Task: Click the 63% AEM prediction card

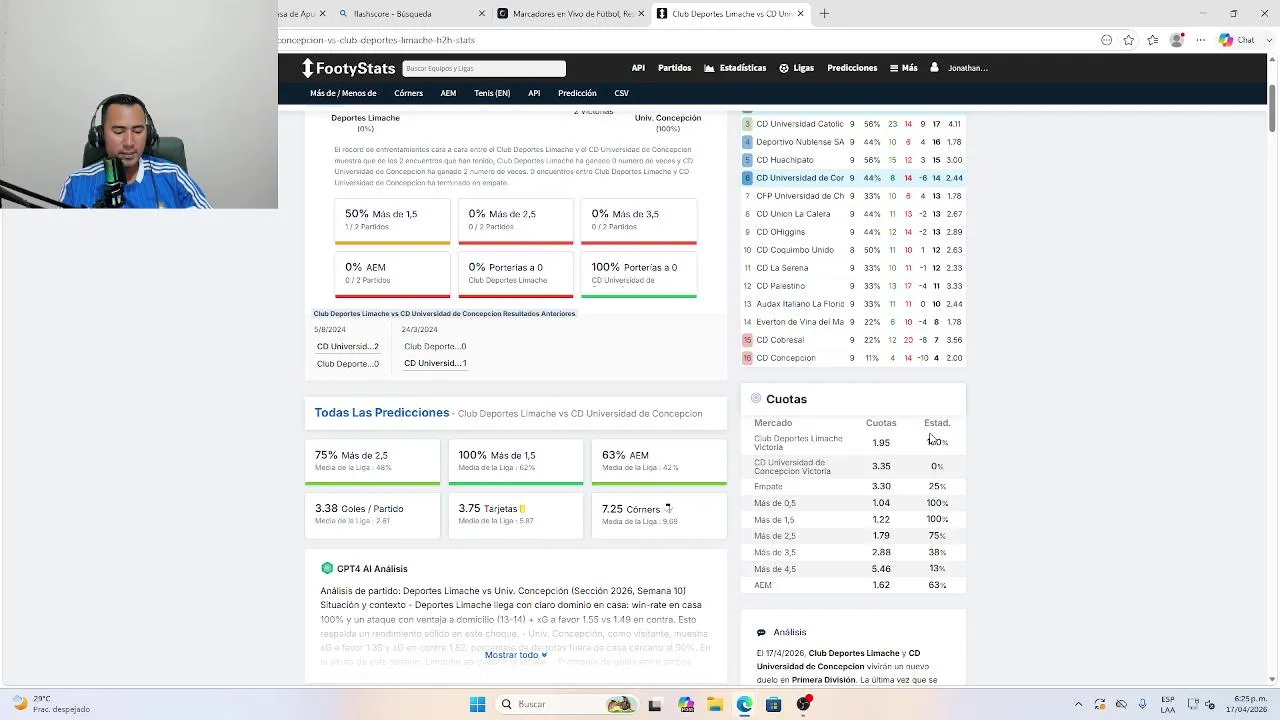Action: point(659,462)
